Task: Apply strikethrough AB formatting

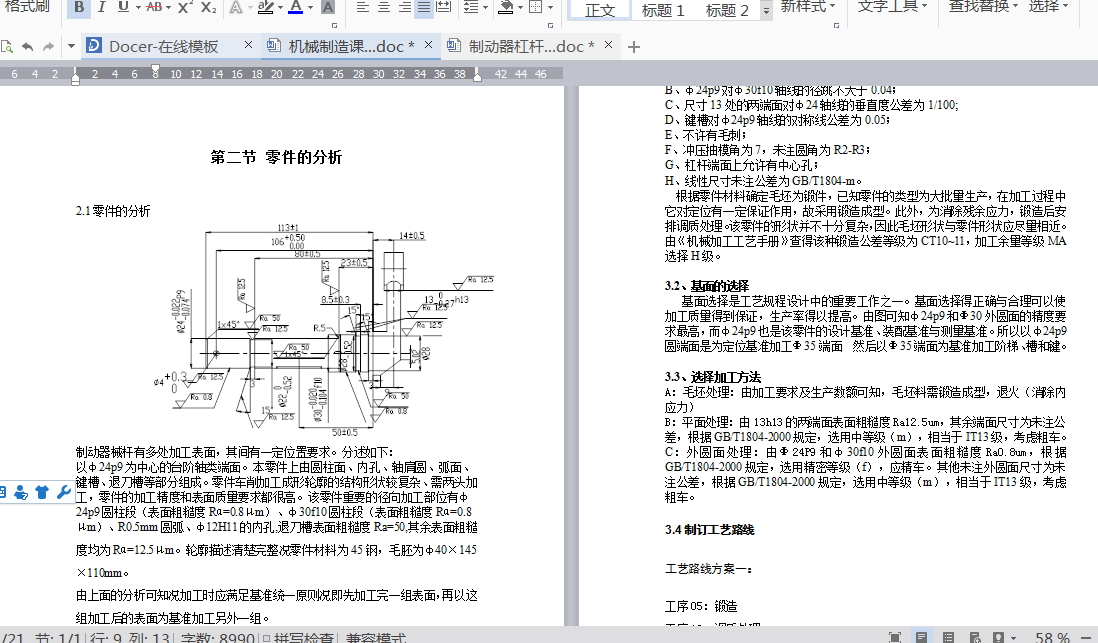Action: point(154,7)
